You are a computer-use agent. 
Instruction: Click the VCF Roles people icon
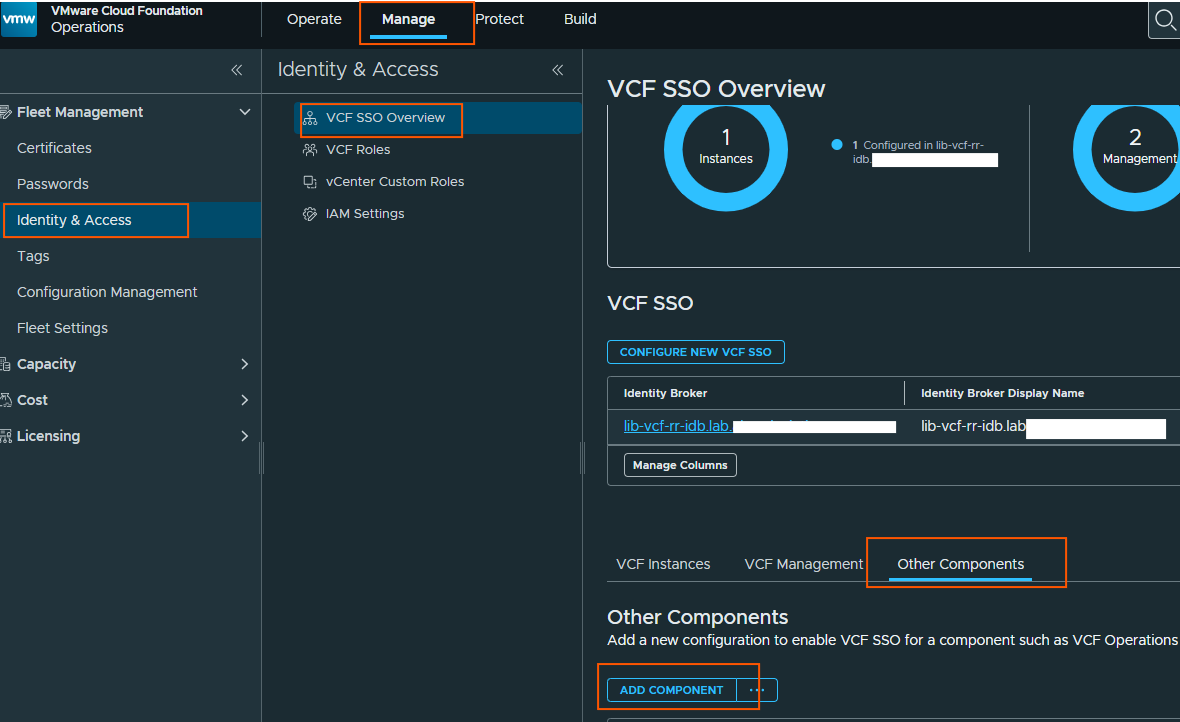coord(310,150)
